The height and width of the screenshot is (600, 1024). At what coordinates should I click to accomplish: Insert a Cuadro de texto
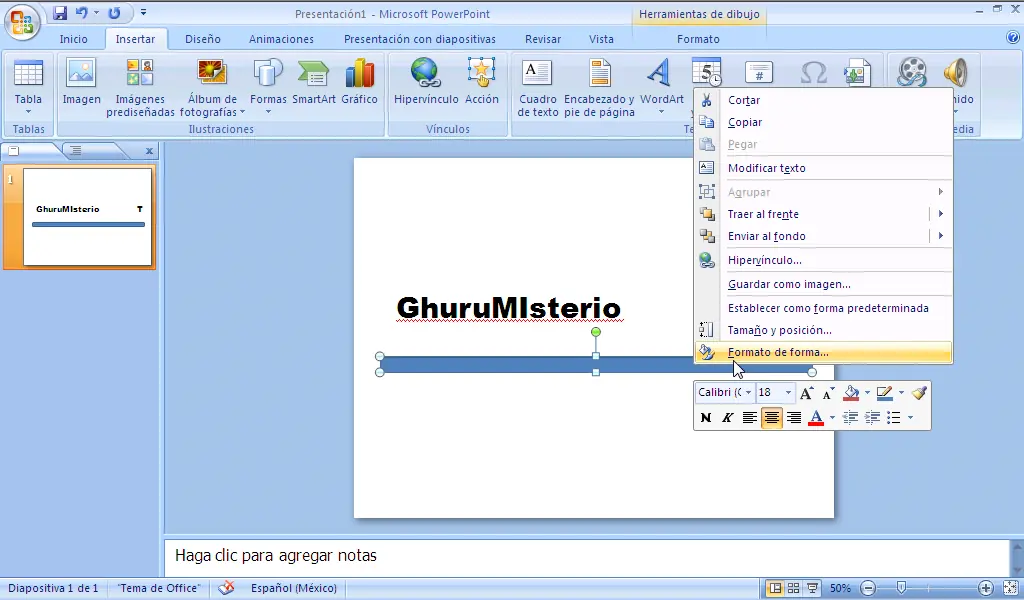pyautogui.click(x=537, y=87)
